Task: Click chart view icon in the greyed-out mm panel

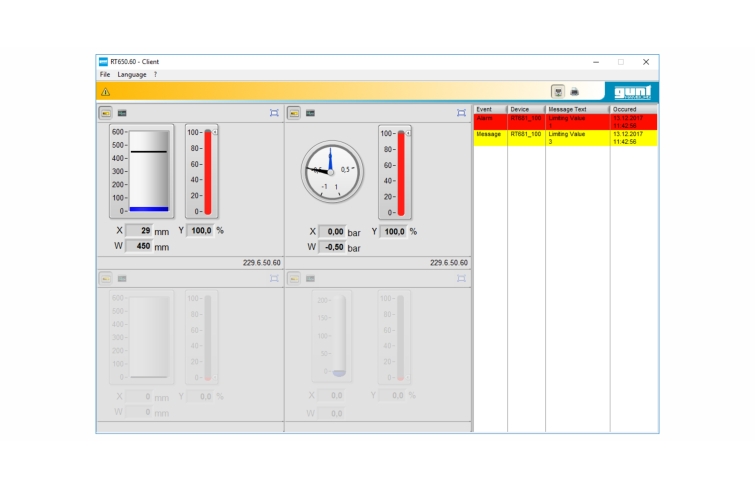Action: pyautogui.click(x=122, y=279)
